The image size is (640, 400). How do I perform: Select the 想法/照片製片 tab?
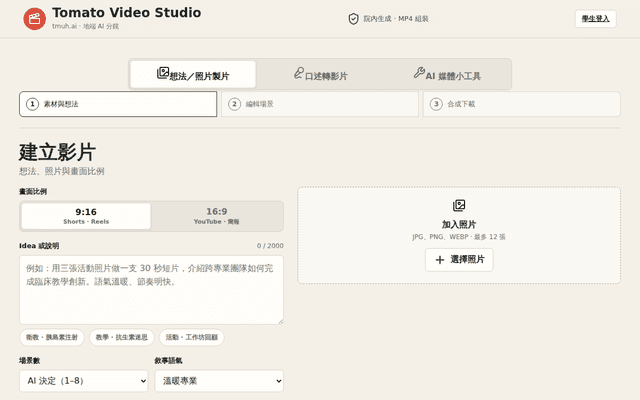click(193, 74)
